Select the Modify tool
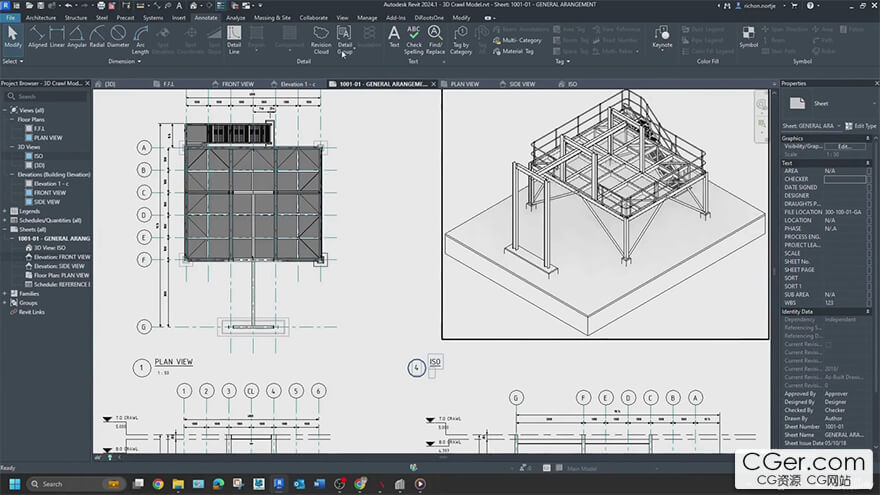Screen dimensions: 880x495 13,36
